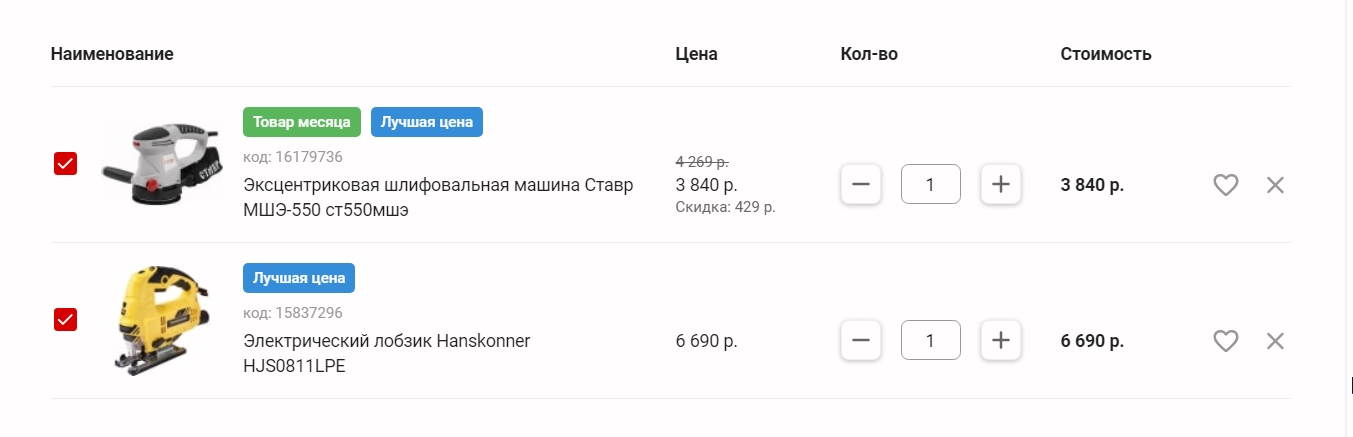1353x437 pixels.
Task: Remove Hanskonner jigsaw from cart
Action: [x=1275, y=341]
